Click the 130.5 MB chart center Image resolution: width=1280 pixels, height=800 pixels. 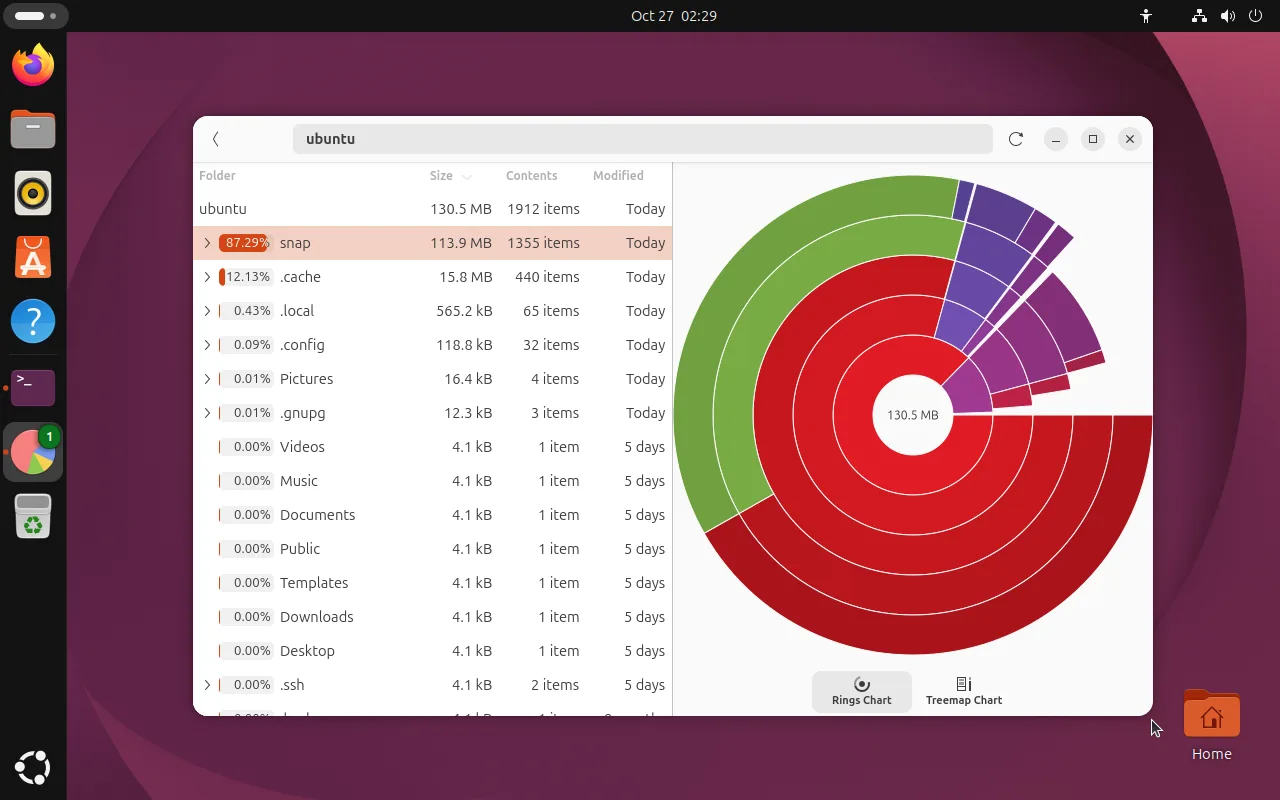tap(912, 415)
